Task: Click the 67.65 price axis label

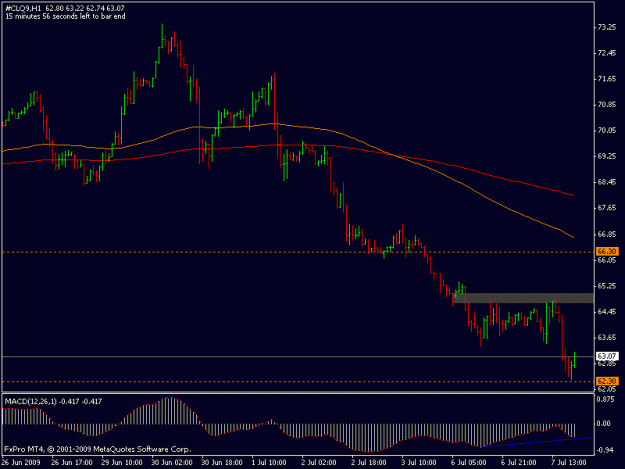Action: [x=607, y=208]
